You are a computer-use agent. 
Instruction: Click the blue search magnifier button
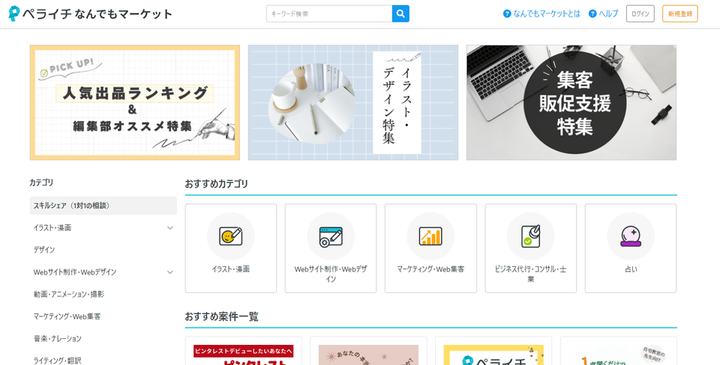(400, 14)
